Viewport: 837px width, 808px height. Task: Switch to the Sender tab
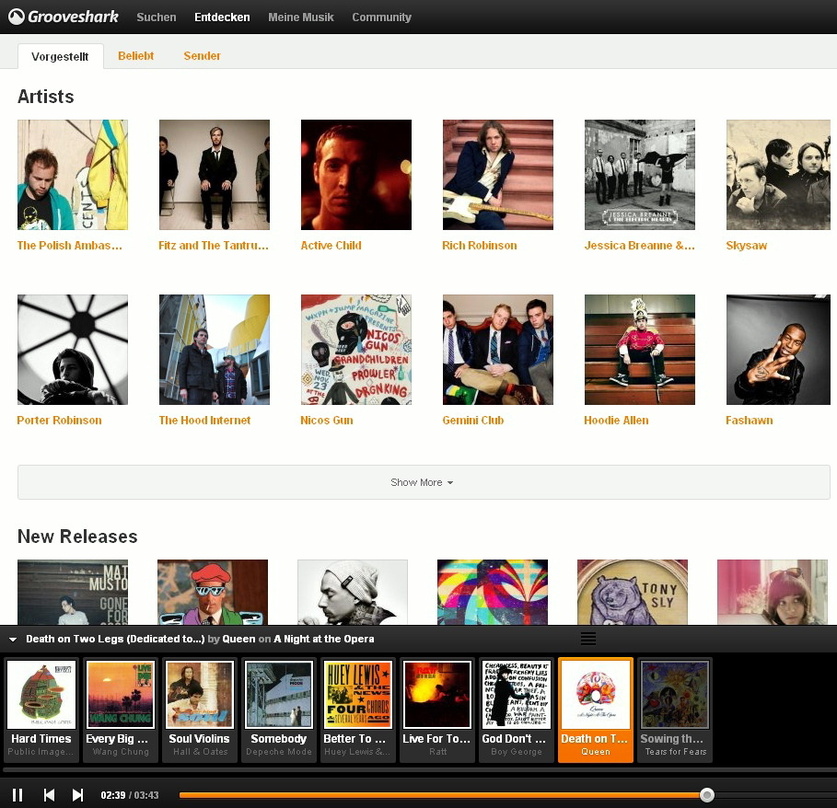(x=202, y=56)
